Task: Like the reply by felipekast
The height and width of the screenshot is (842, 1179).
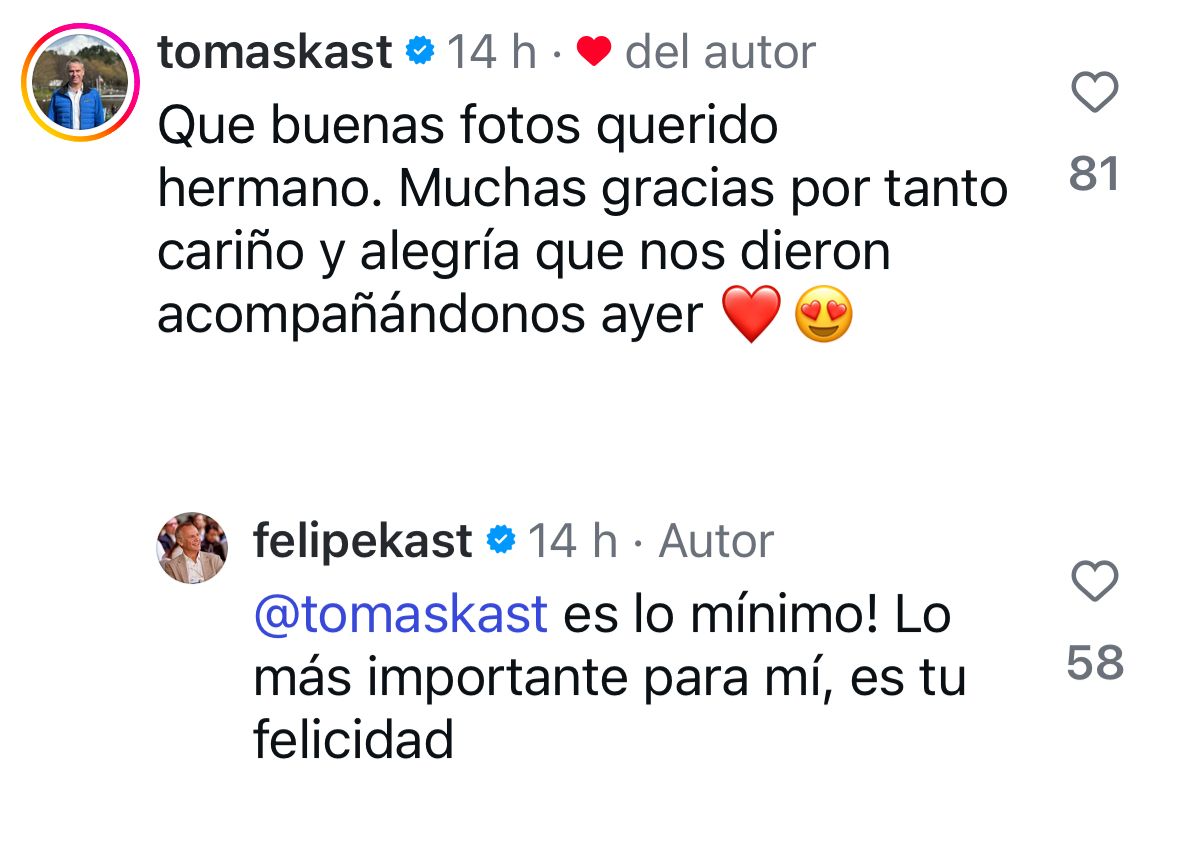Action: click(1094, 582)
